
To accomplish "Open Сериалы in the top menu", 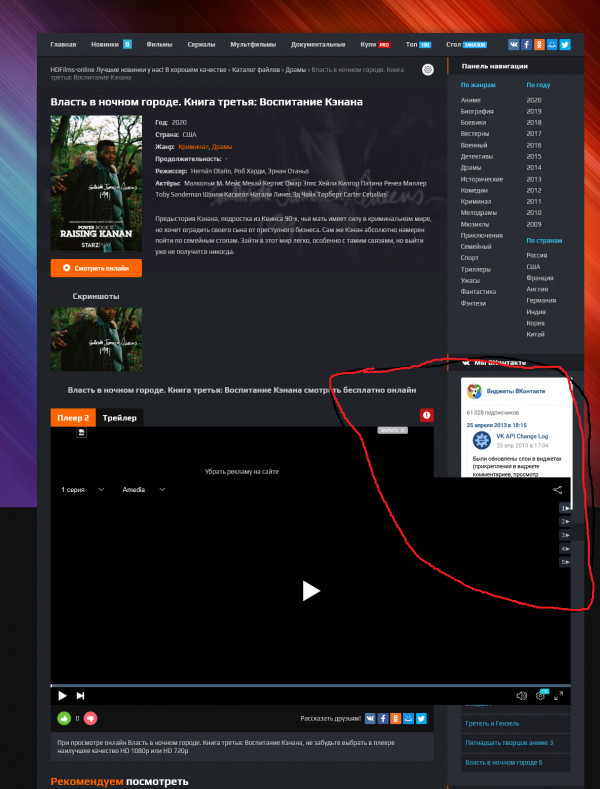I will 201,44.
